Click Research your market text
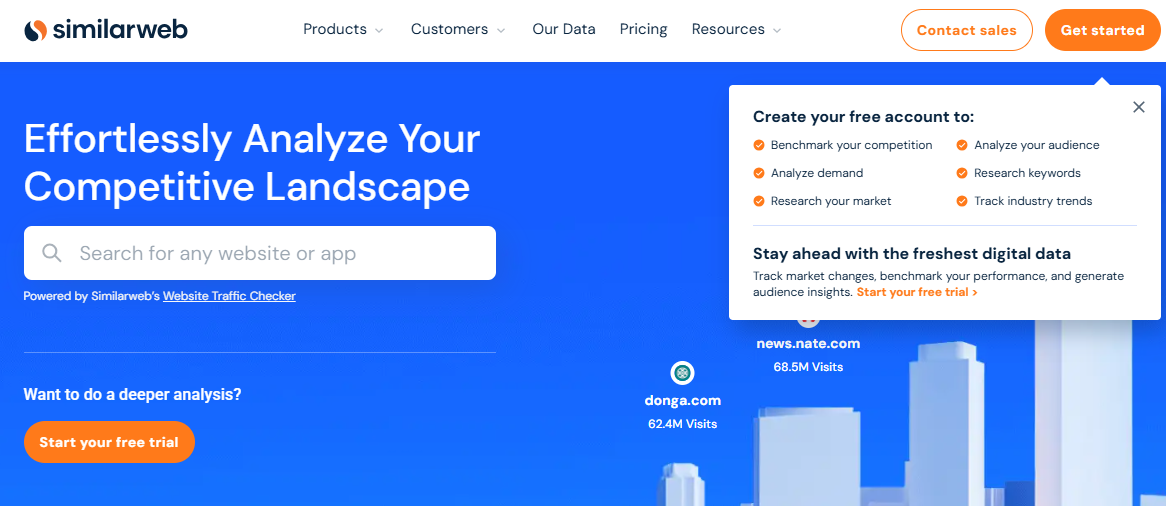Image resolution: width=1166 pixels, height=506 pixels. [x=831, y=201]
